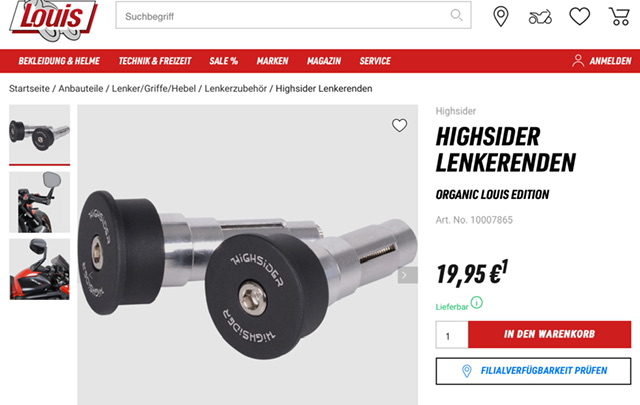Click the Lieferbar info icon
The width and height of the screenshot is (640, 405).
click(476, 303)
